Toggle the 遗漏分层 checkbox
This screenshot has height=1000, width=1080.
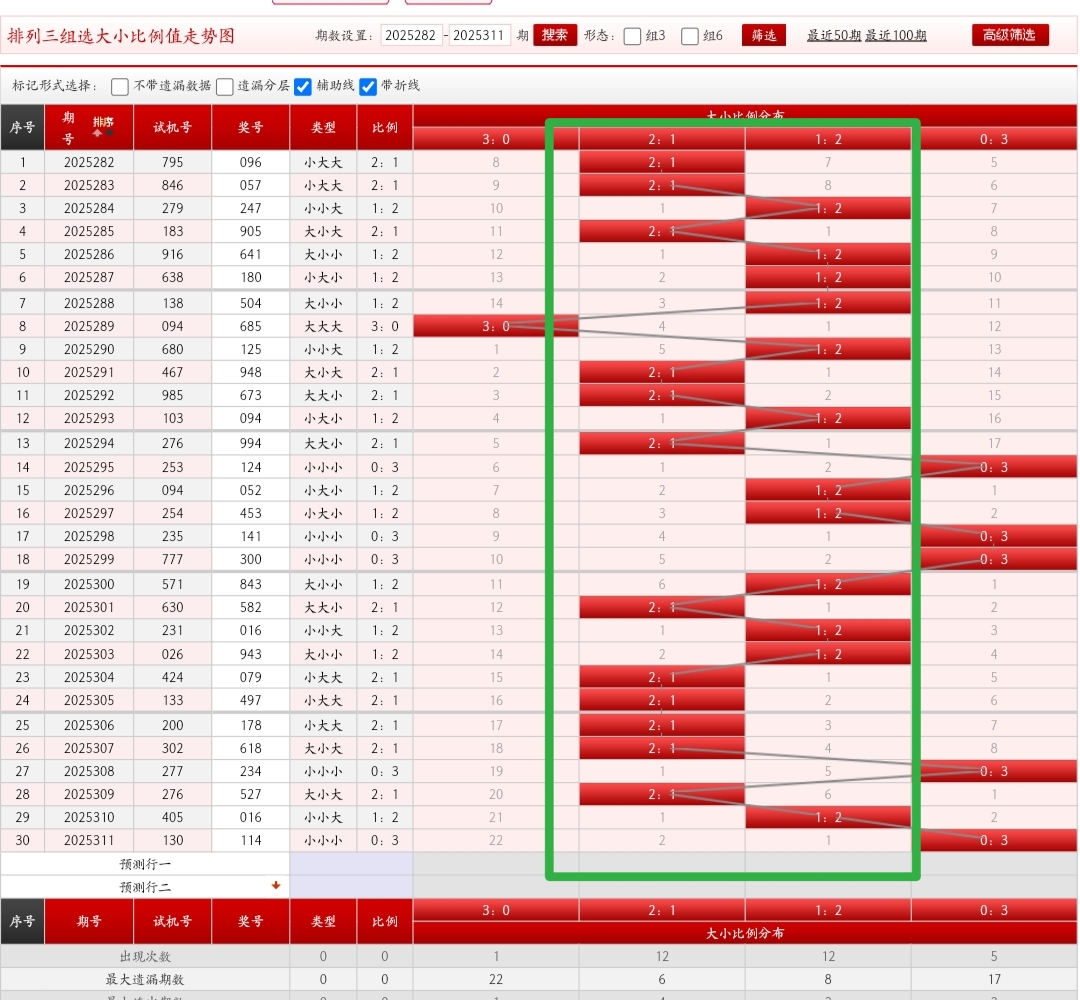(x=225, y=86)
